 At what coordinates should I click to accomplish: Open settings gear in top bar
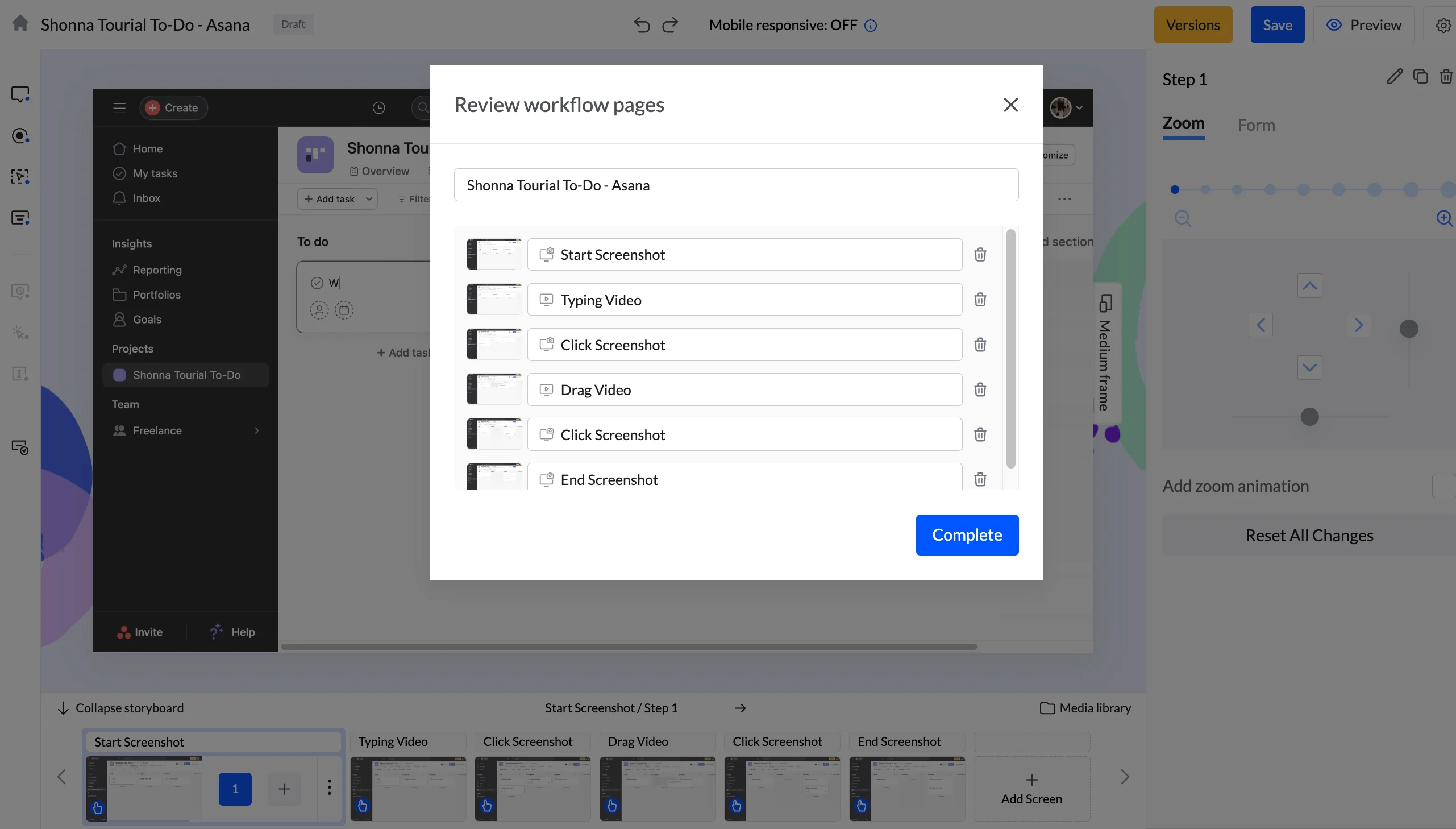pyautogui.click(x=1443, y=26)
